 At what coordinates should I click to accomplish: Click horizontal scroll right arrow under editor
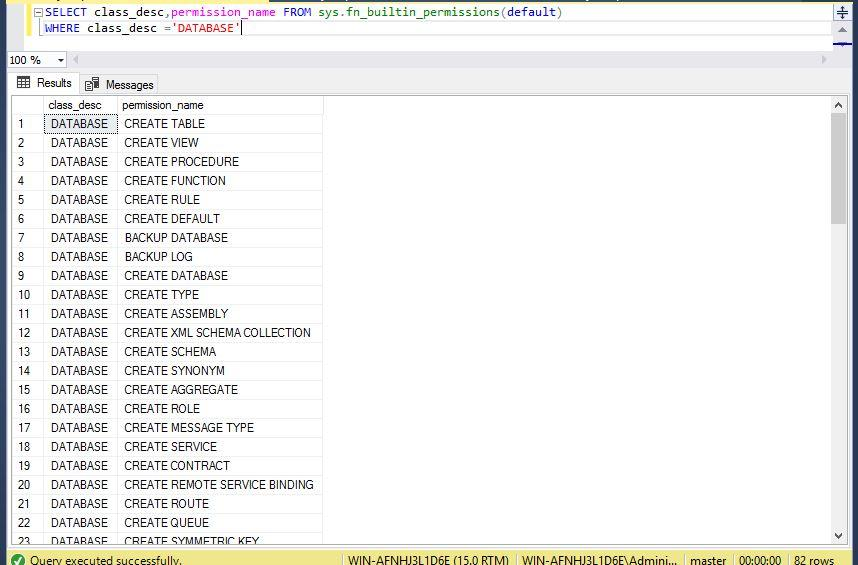[824, 60]
